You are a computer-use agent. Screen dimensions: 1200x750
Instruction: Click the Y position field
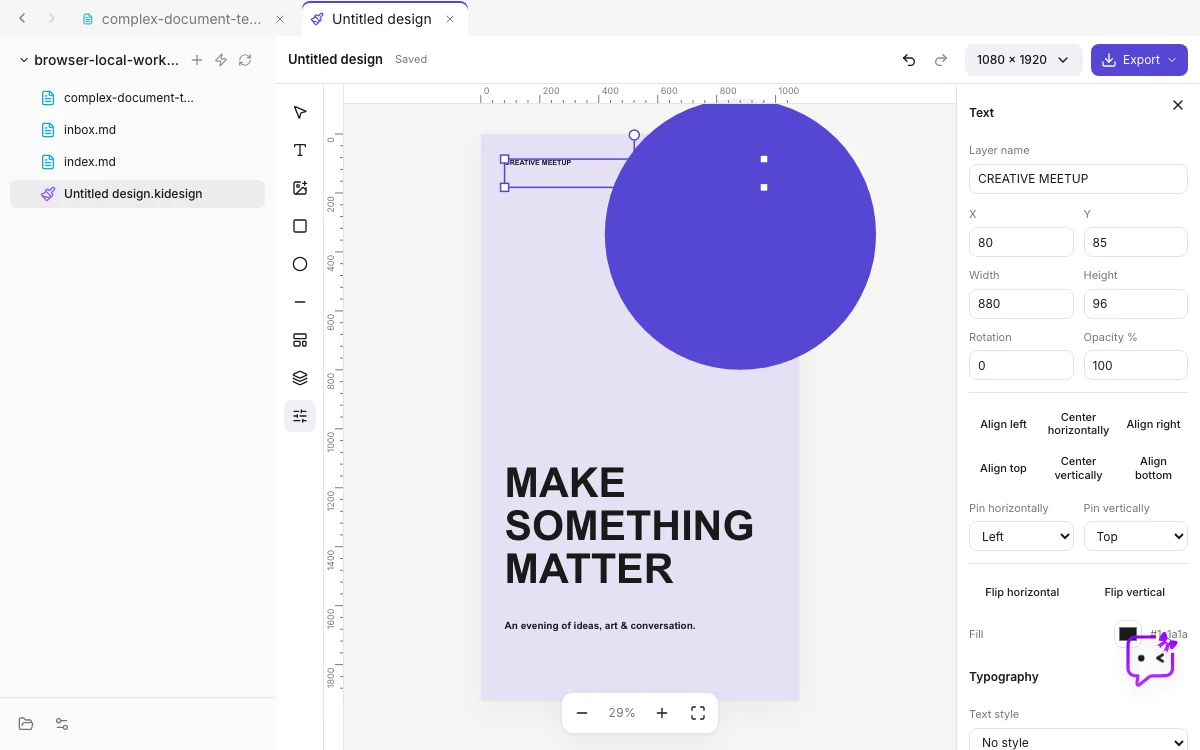[1136, 242]
